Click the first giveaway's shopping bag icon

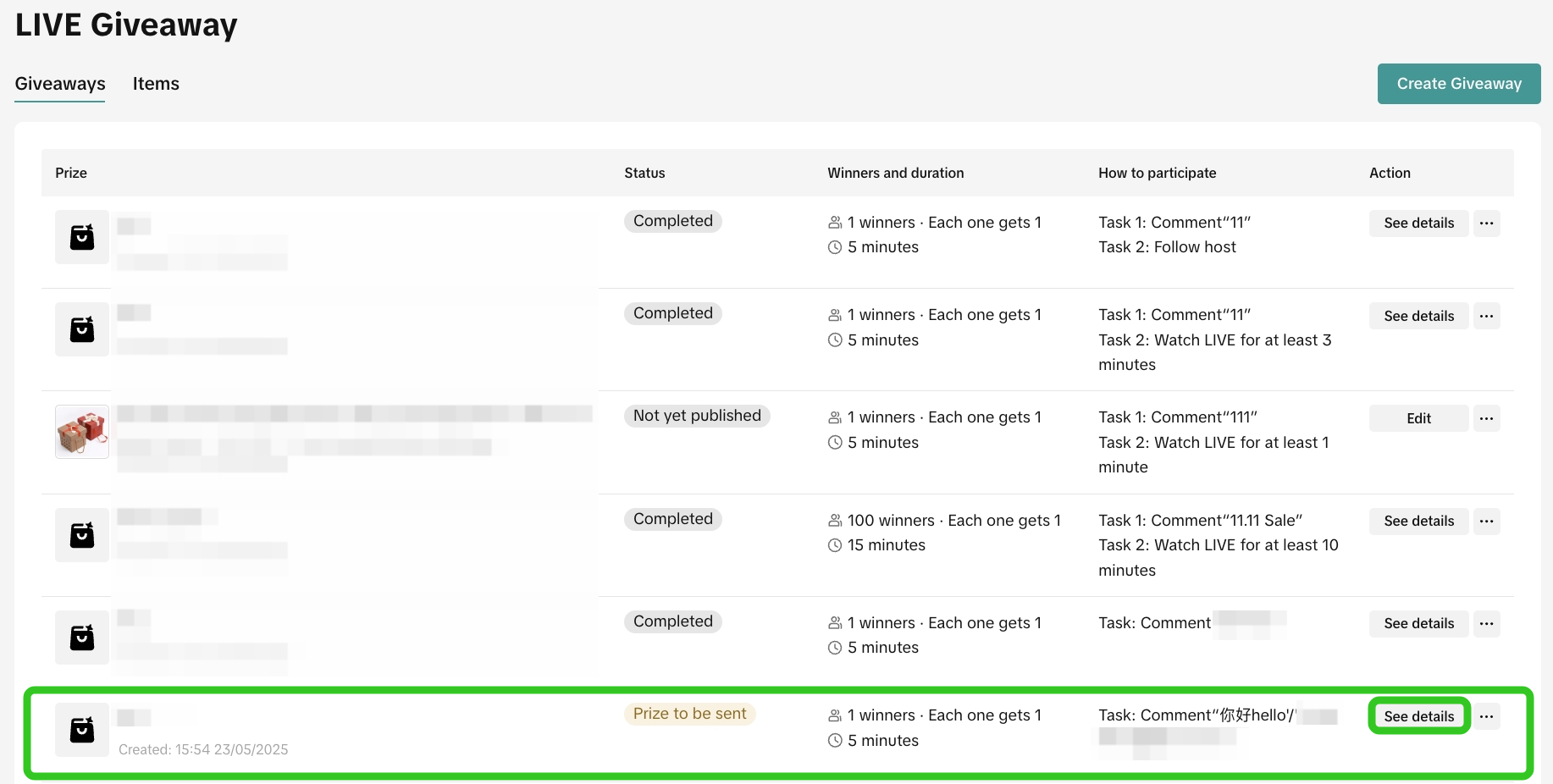82,237
